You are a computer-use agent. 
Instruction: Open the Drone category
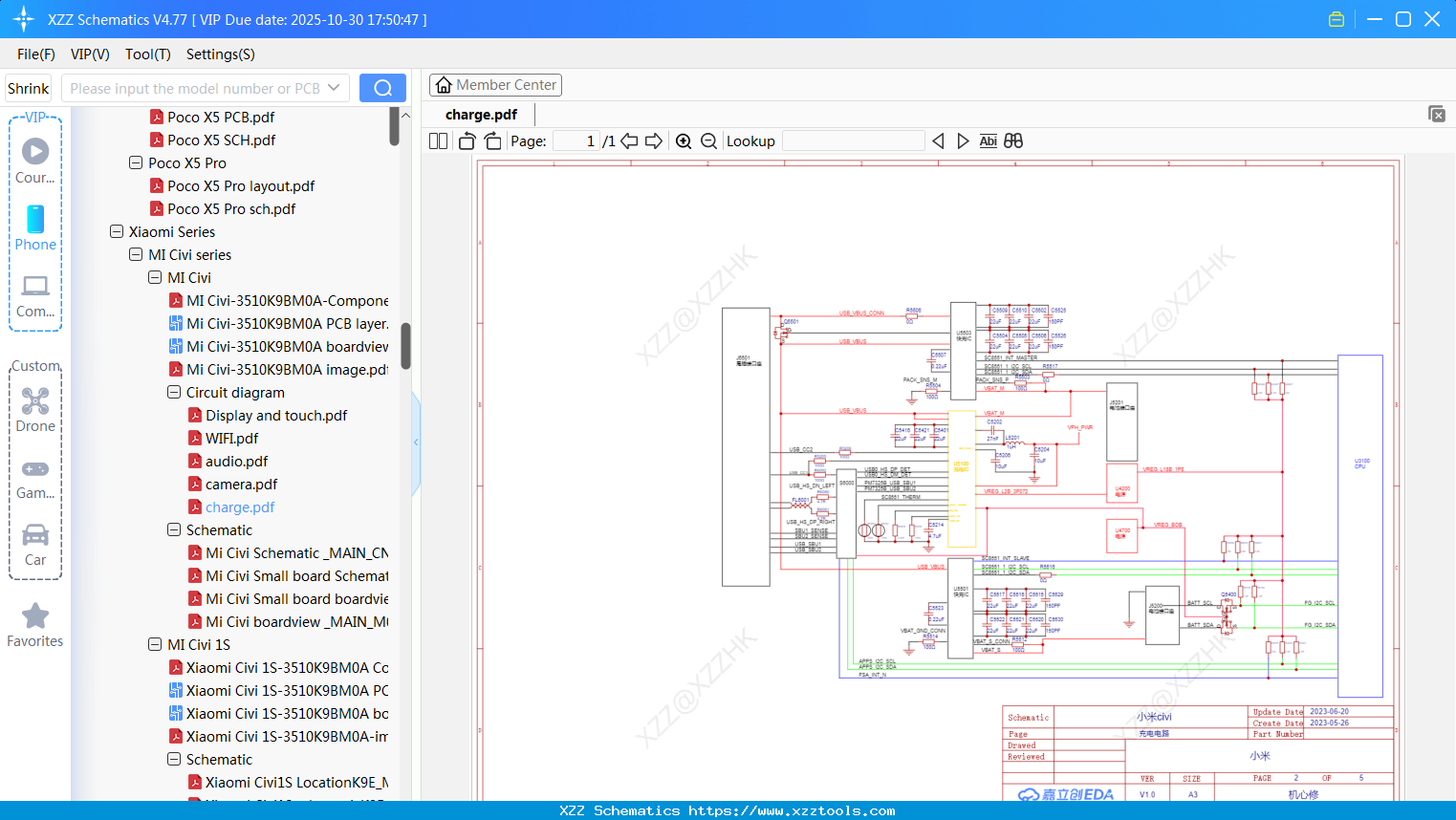click(35, 410)
